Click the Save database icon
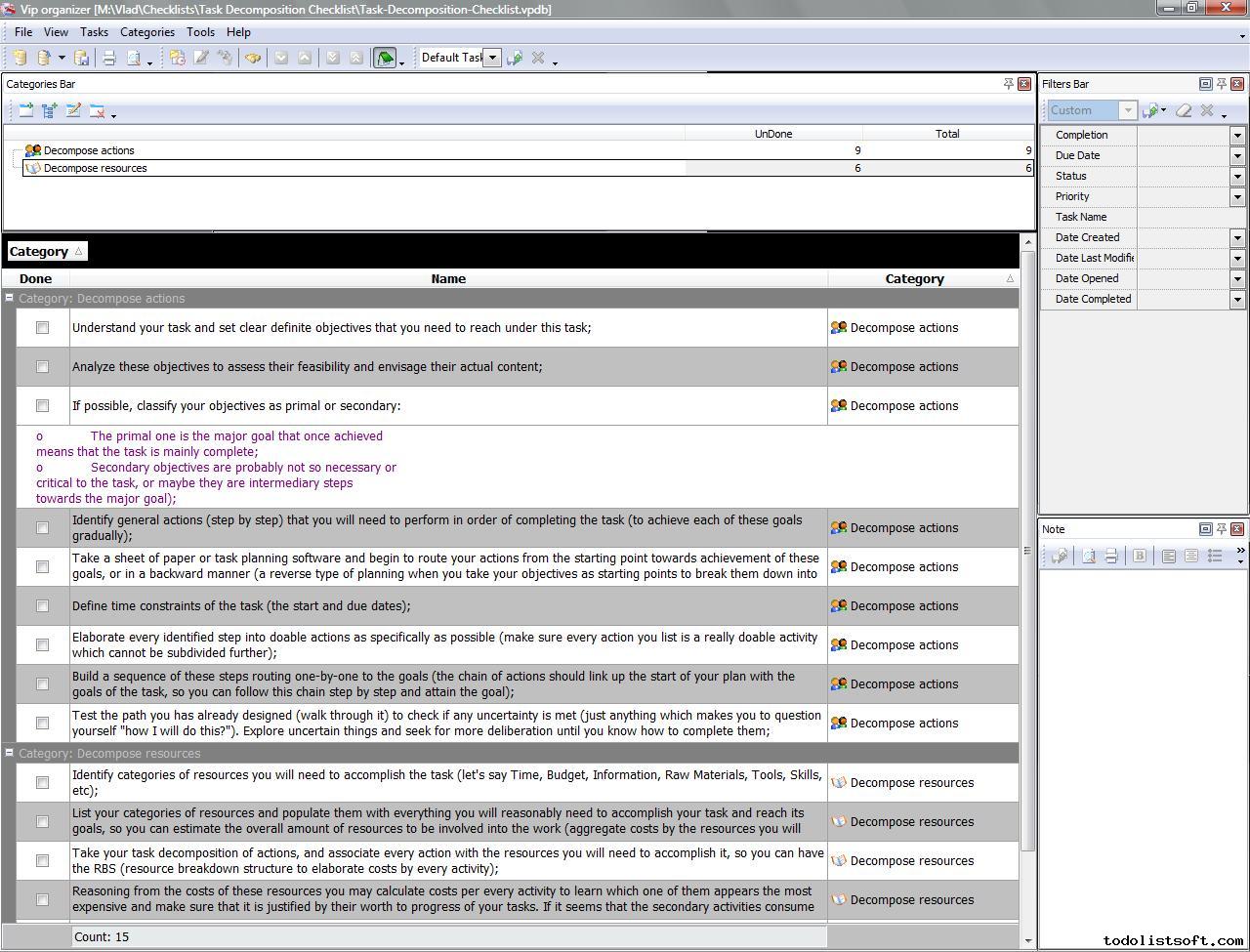The width and height of the screenshot is (1250, 952). click(x=82, y=59)
